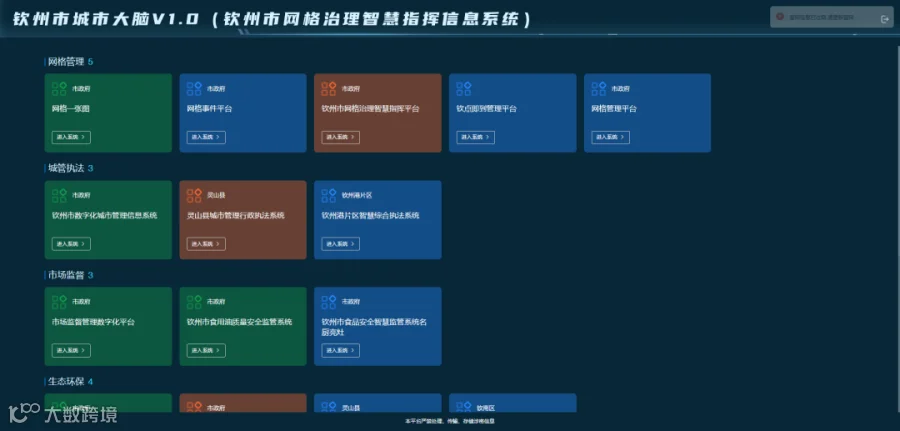Image resolution: width=900 pixels, height=431 pixels.
Task: Click 进入系统 under 网格管理平台
Action: pos(610,137)
